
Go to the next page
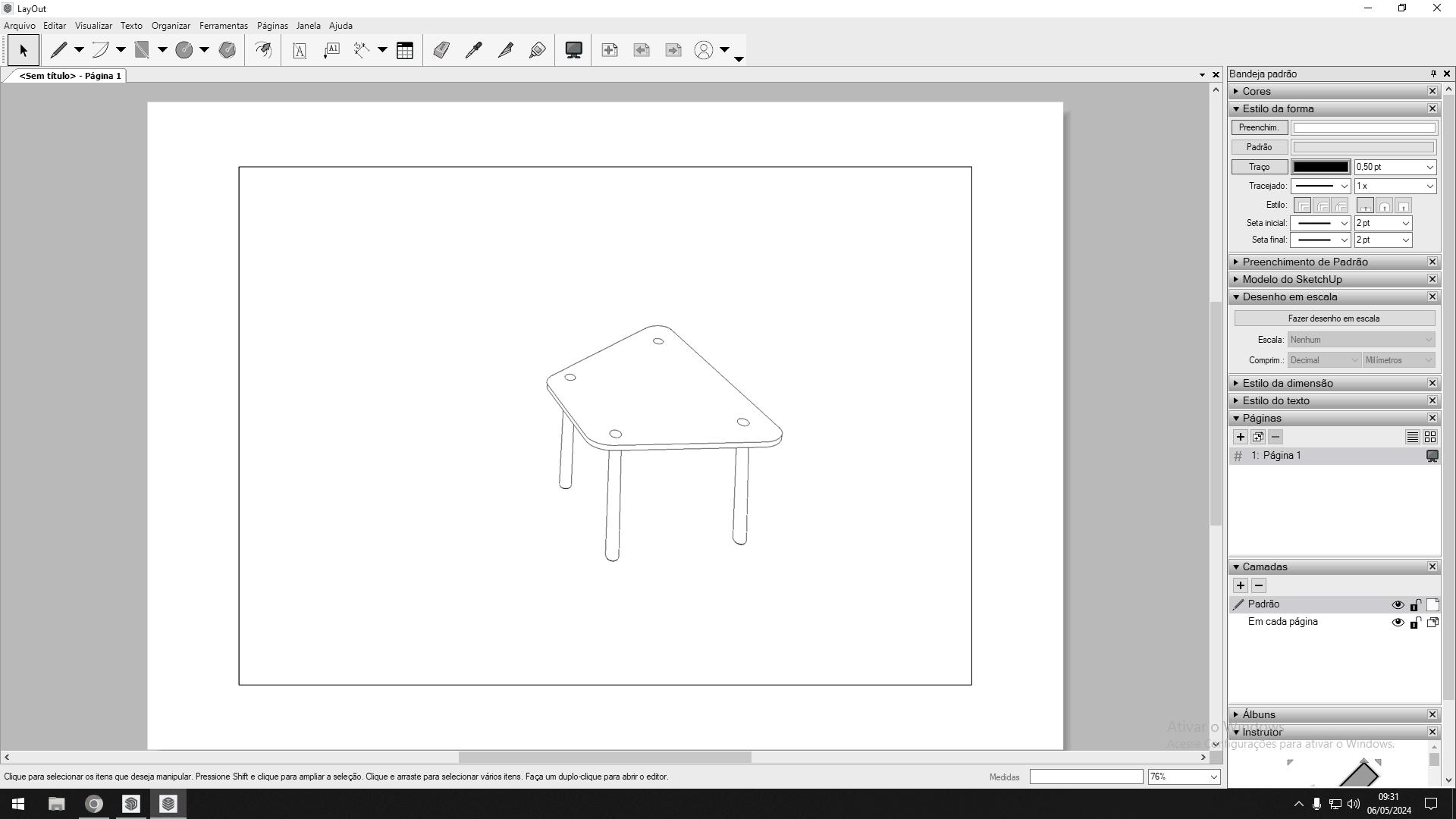click(673, 50)
